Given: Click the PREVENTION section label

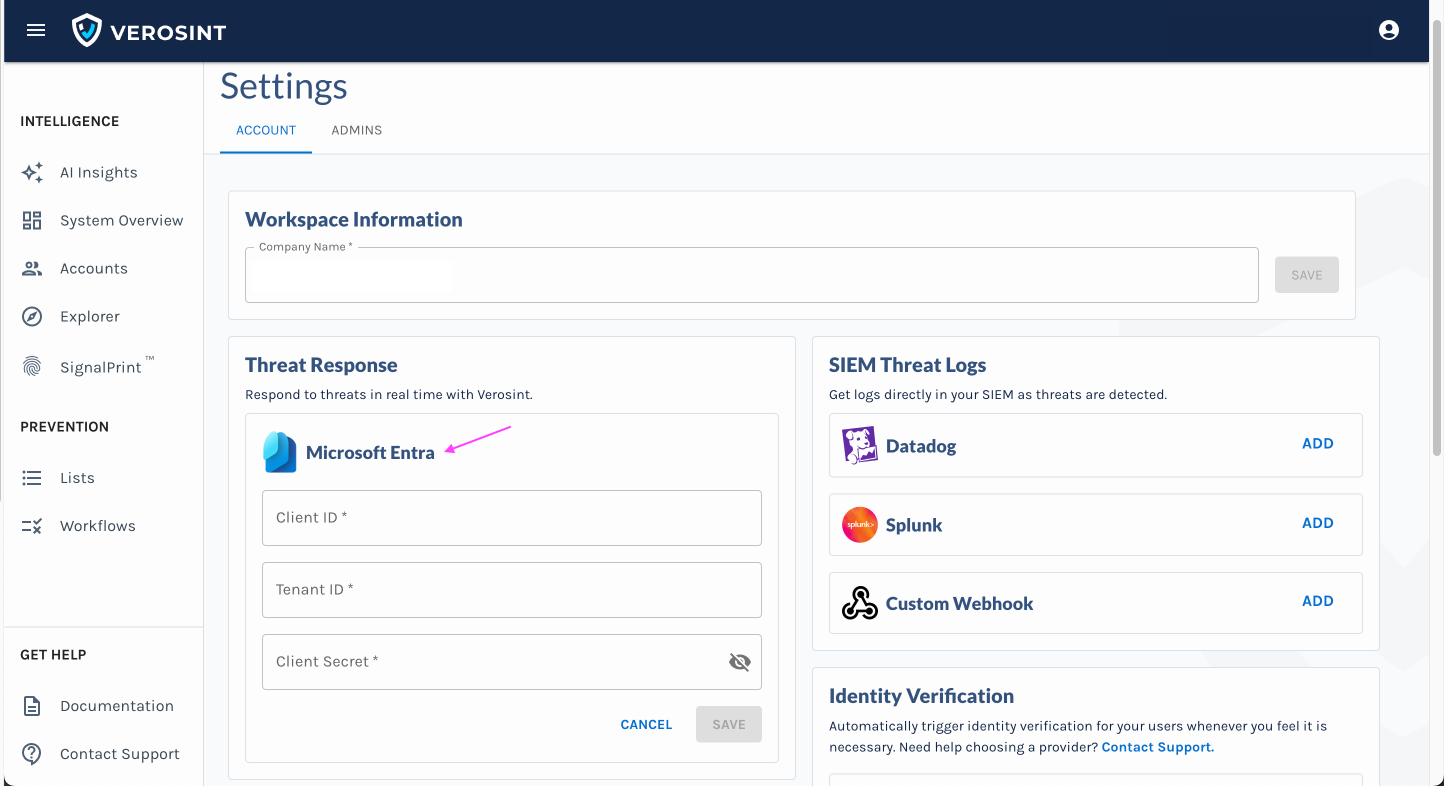Looking at the screenshot, I should point(65,426).
